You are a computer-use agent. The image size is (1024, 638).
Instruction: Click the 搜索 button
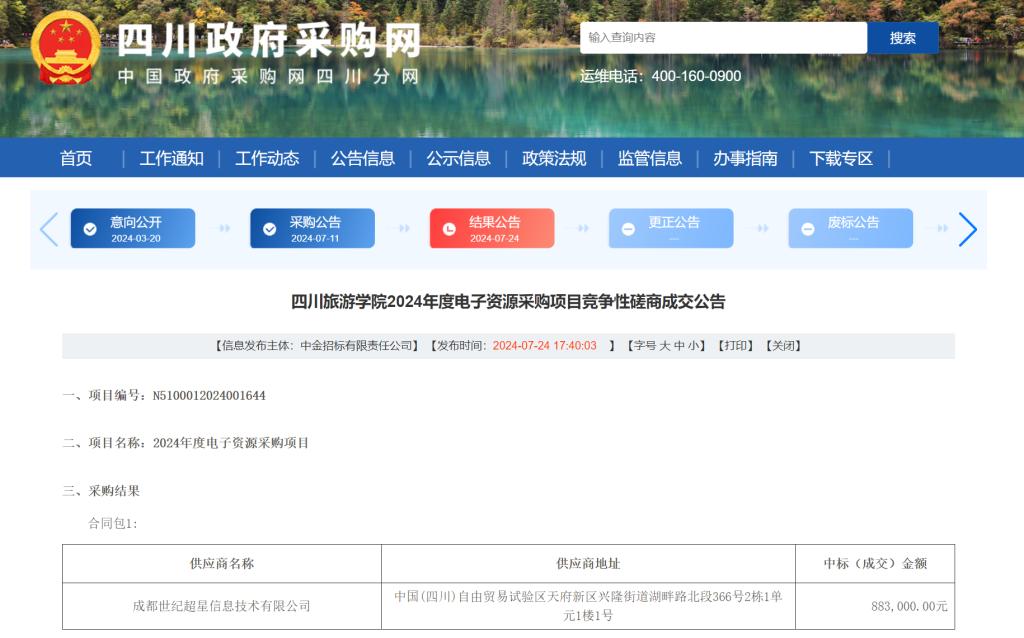tap(903, 38)
